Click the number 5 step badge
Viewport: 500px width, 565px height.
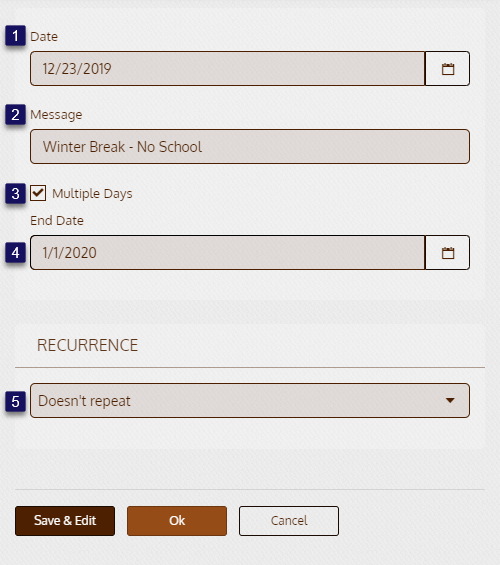15,401
